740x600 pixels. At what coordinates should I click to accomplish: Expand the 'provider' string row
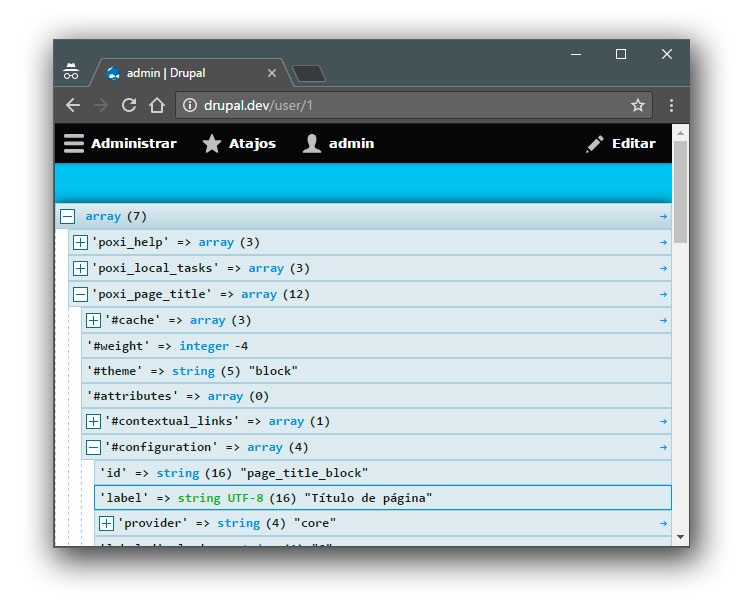(x=107, y=524)
